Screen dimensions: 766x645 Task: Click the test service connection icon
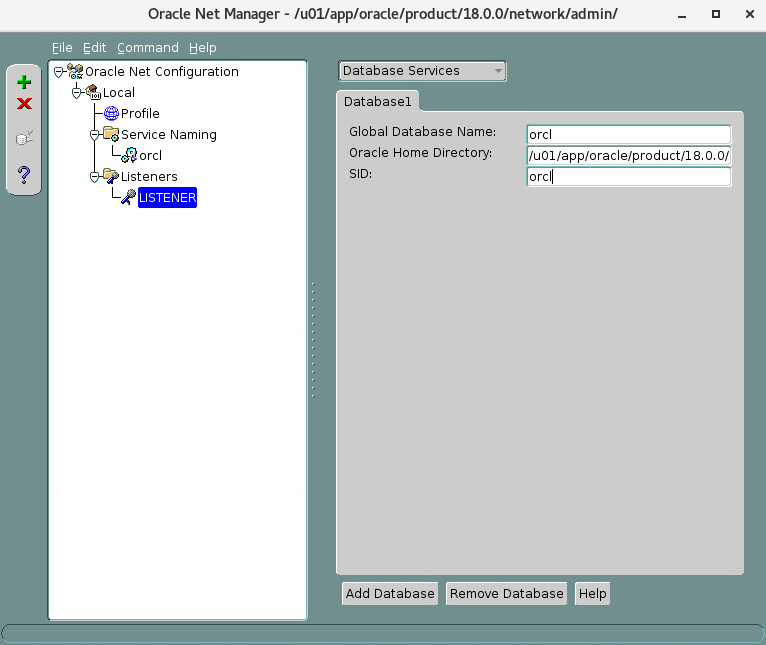click(24, 138)
